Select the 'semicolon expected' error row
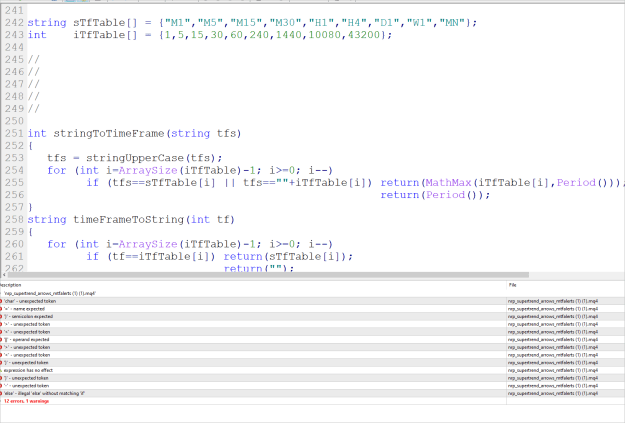This screenshot has height=423, width=625. pyautogui.click(x=312, y=317)
